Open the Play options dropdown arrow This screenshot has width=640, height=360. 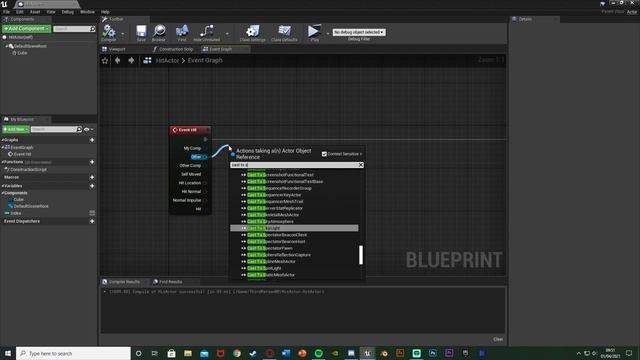coord(327,33)
